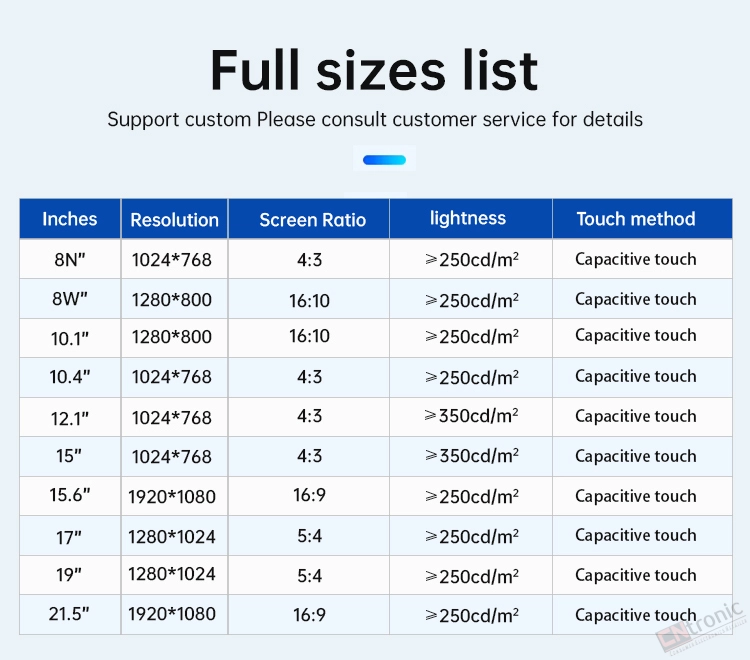Click the 15.6" size cell
The width and height of the screenshot is (750, 660).
coord(70,495)
